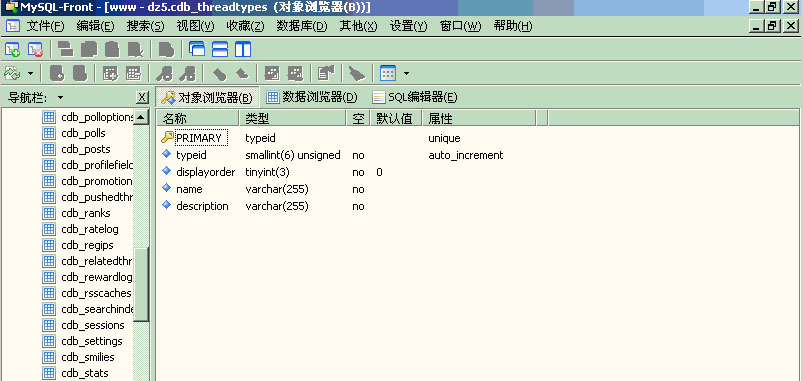Select the cdb_posts table in navigator

click(76, 149)
